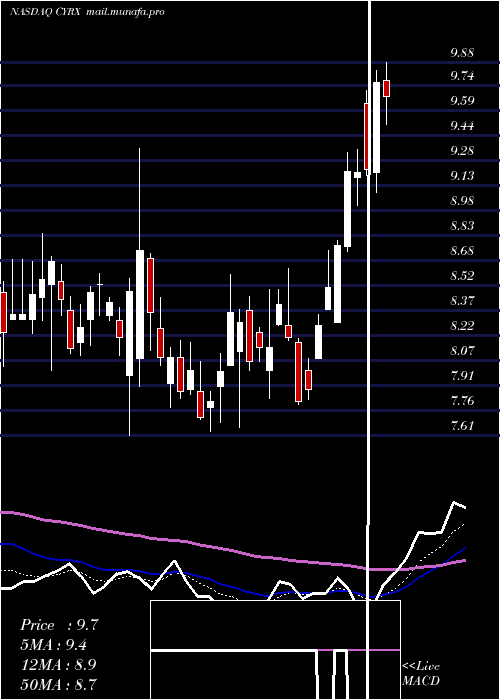Select the 7.61 price axis label
The width and height of the screenshot is (500, 700).
462,426
